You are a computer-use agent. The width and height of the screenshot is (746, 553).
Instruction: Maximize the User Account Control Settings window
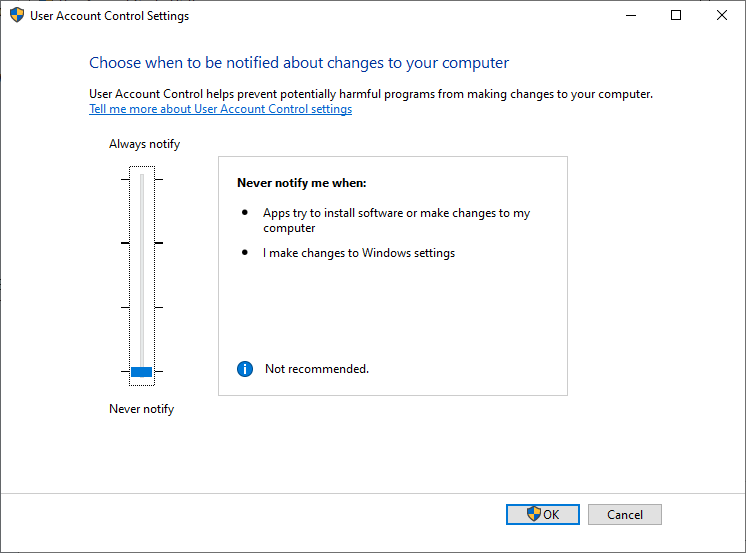coord(676,16)
